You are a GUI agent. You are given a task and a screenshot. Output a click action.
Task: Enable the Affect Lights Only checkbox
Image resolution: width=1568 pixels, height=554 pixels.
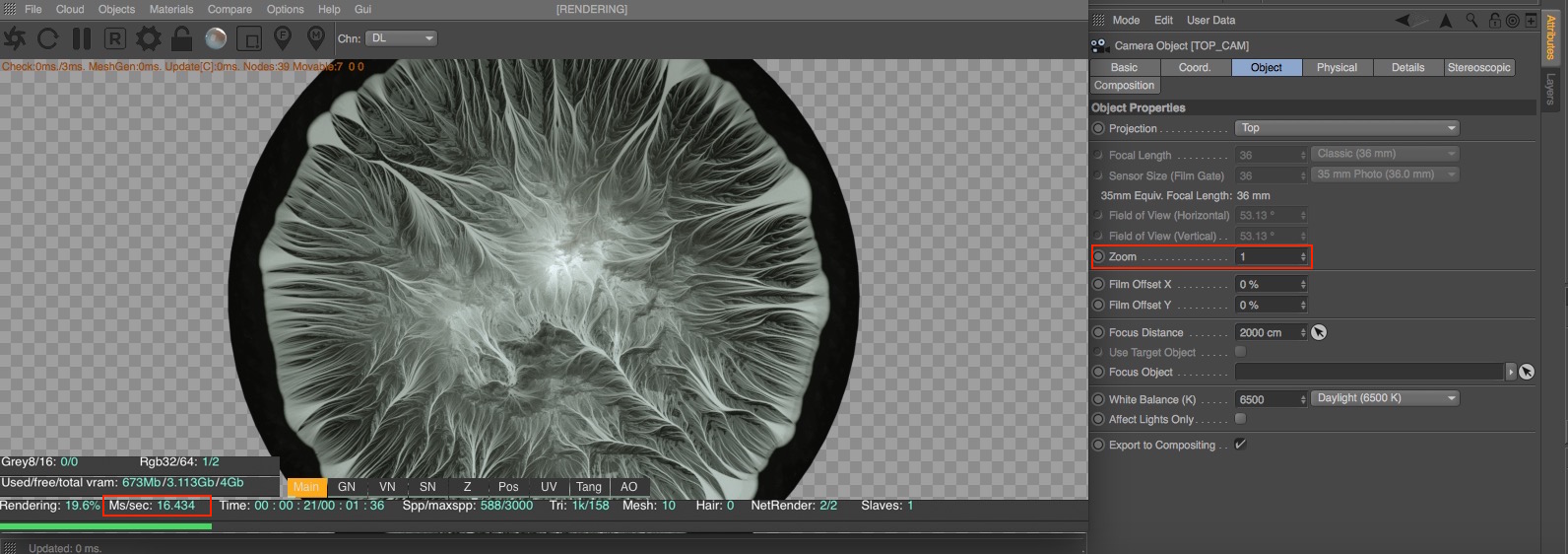coord(1240,419)
